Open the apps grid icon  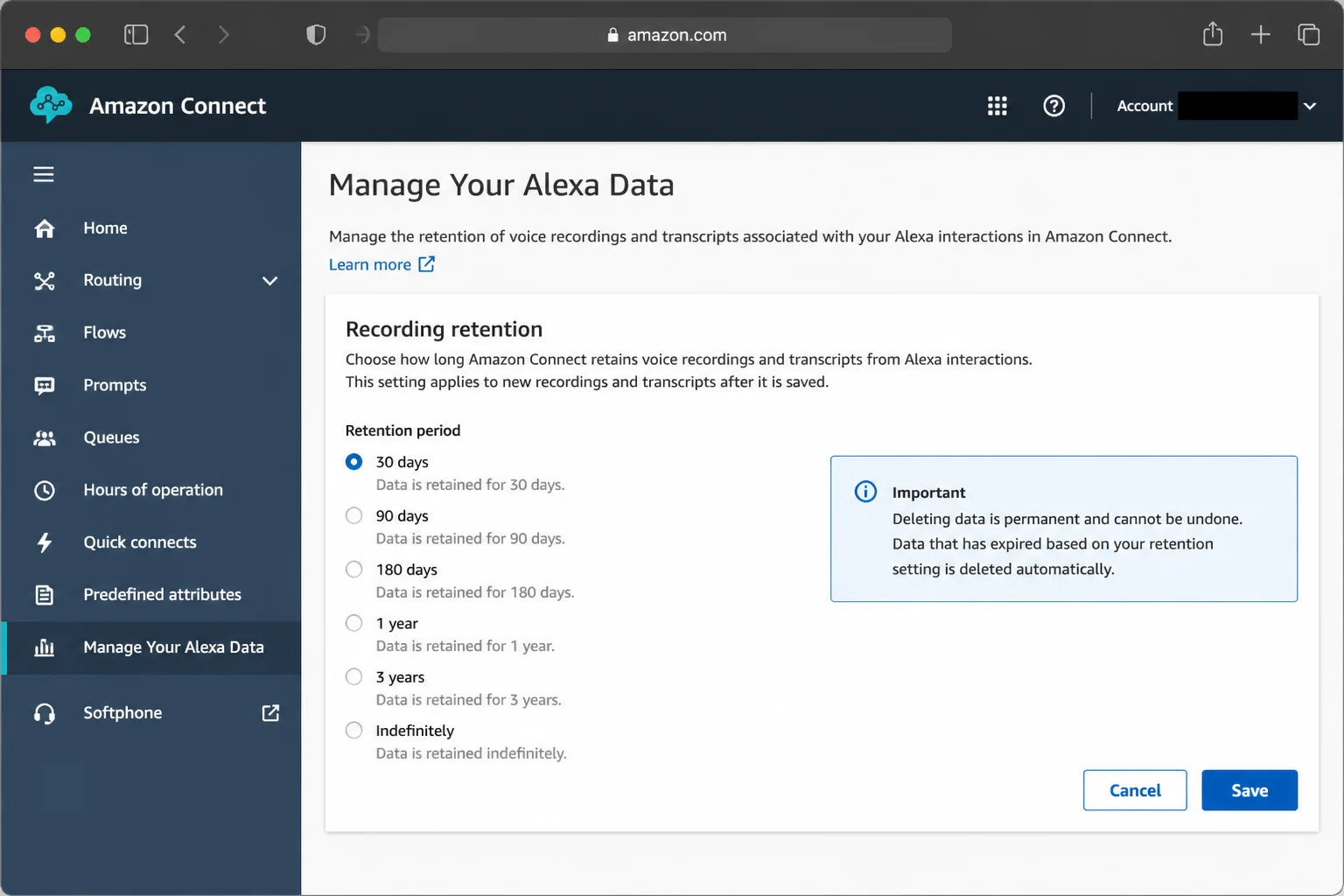point(997,106)
